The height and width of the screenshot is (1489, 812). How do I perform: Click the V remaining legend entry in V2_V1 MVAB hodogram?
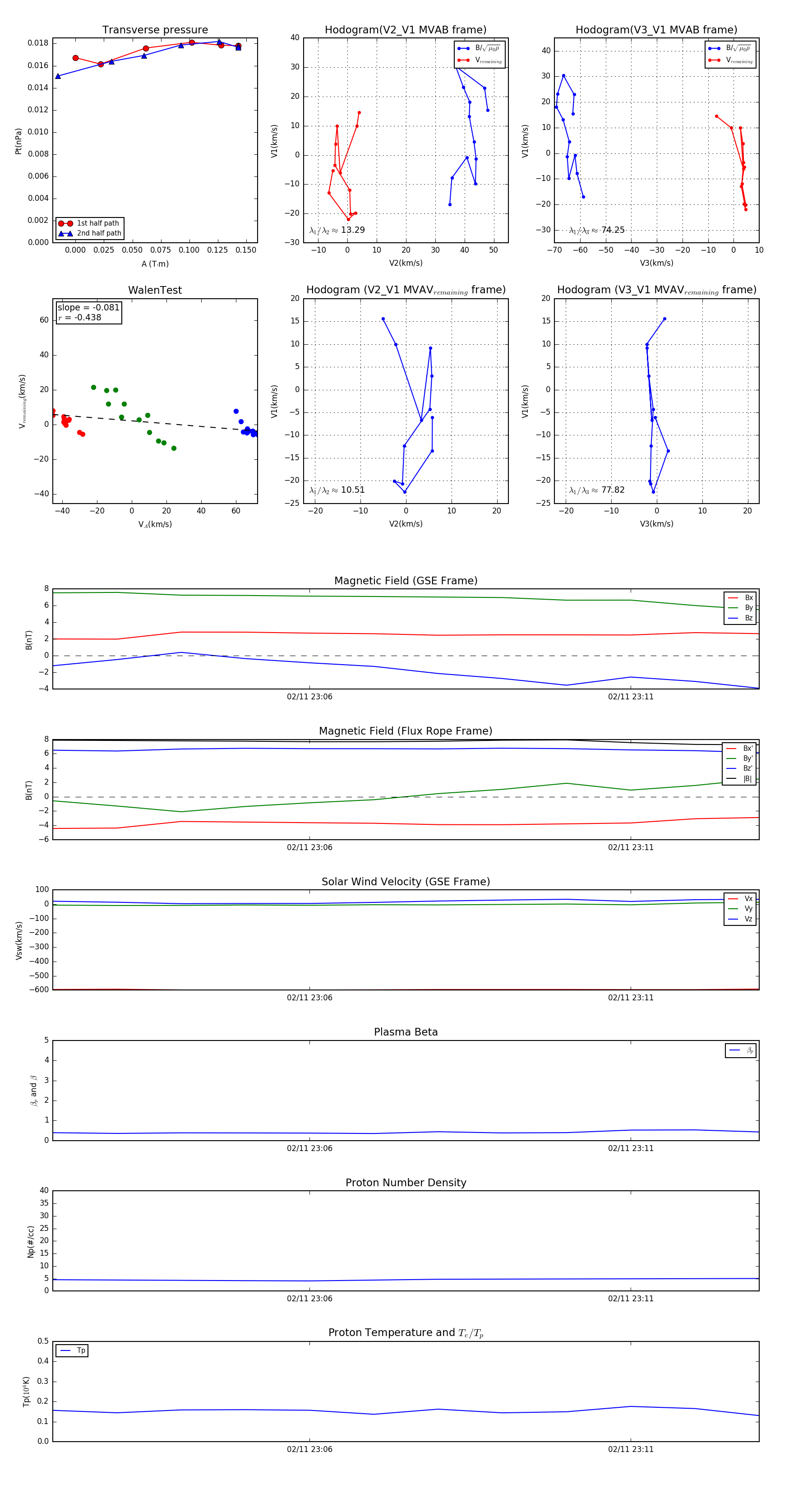pos(479,60)
